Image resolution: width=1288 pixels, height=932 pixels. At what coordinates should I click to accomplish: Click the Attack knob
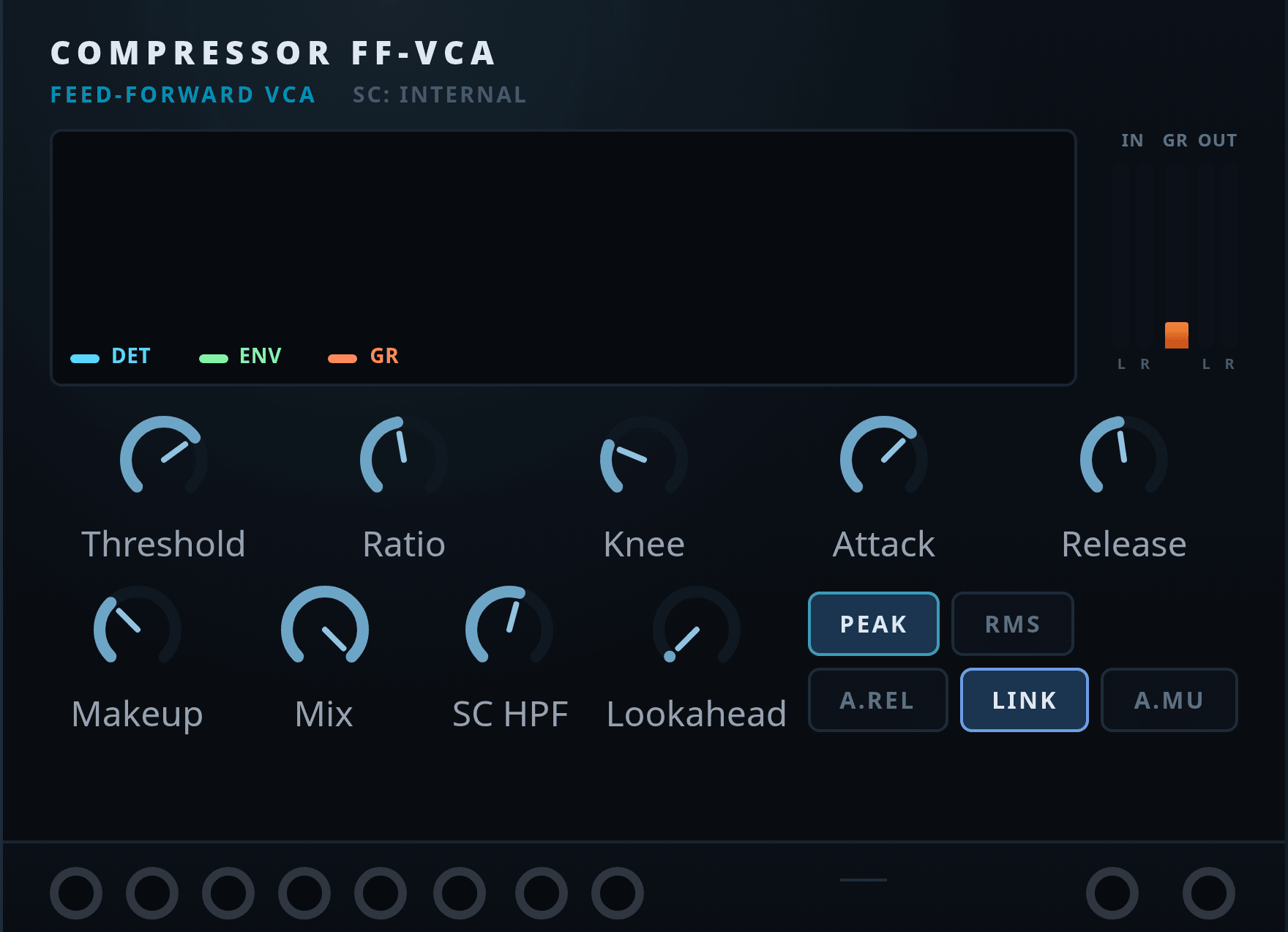[884, 459]
